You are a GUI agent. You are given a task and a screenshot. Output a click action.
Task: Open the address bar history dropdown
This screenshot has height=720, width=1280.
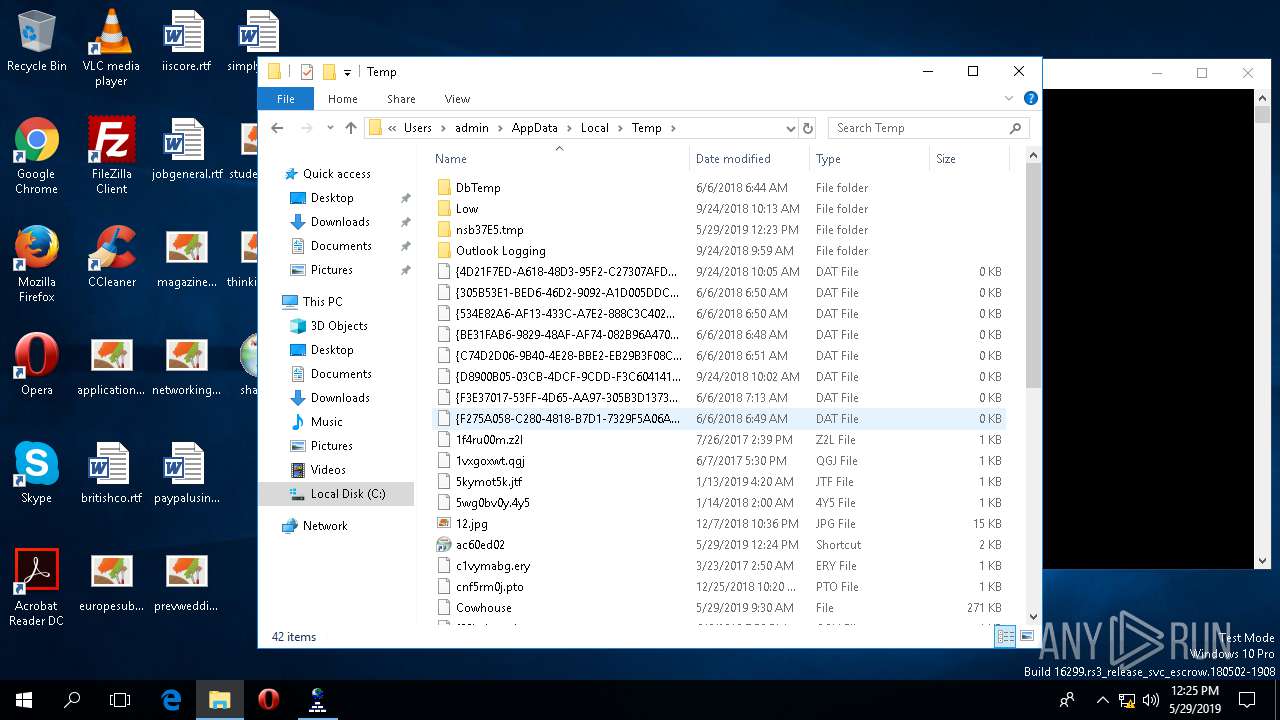pos(790,128)
